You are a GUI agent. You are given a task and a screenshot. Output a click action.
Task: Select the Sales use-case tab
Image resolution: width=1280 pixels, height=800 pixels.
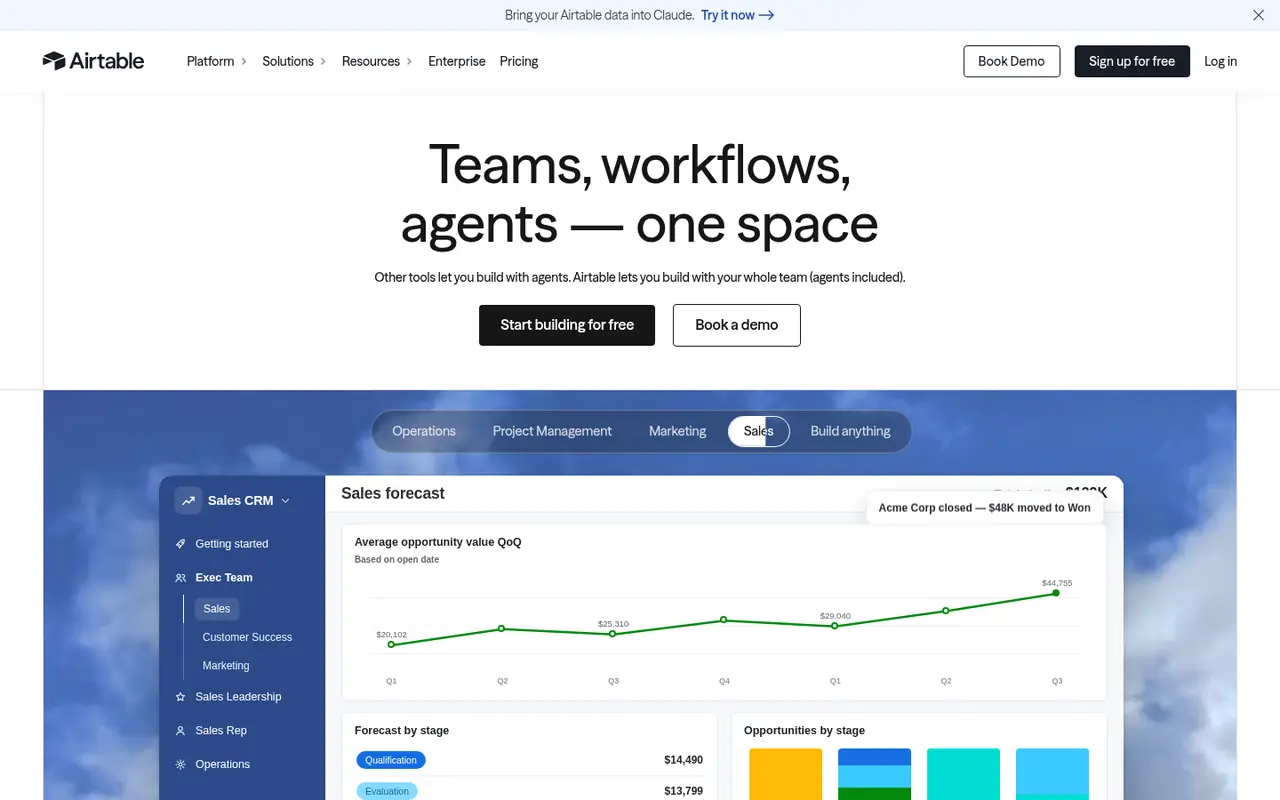759,431
